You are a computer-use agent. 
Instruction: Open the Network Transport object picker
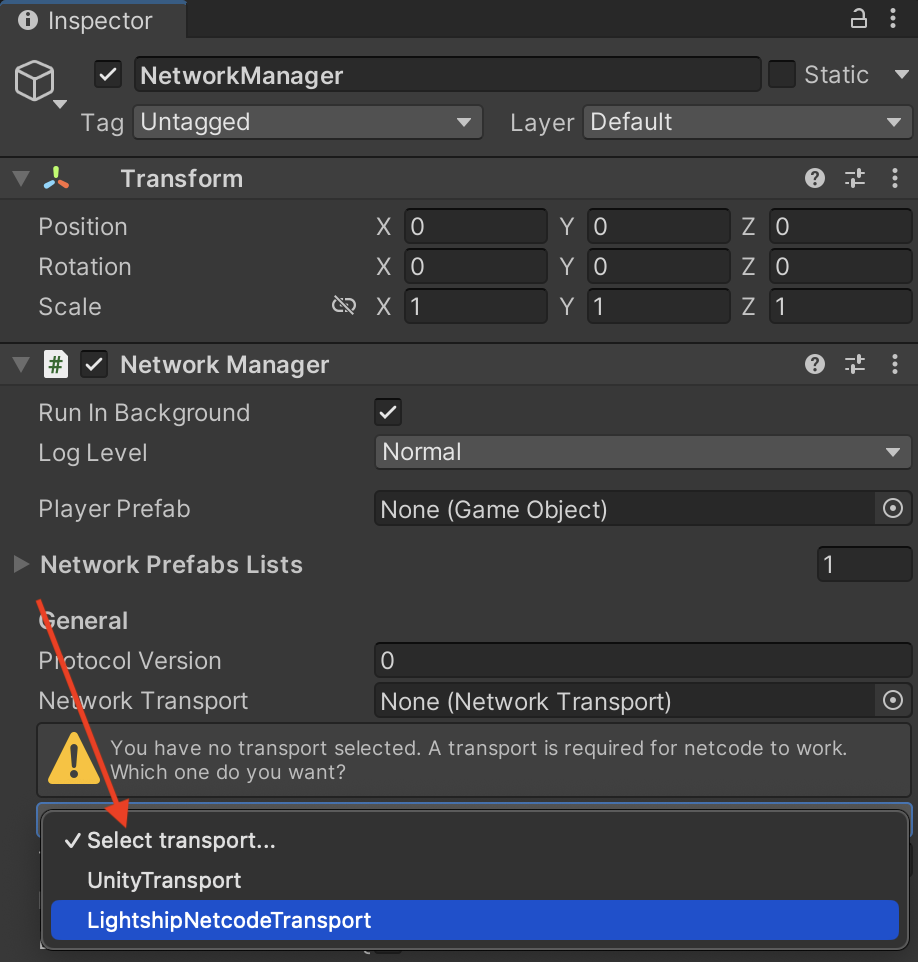click(x=892, y=700)
